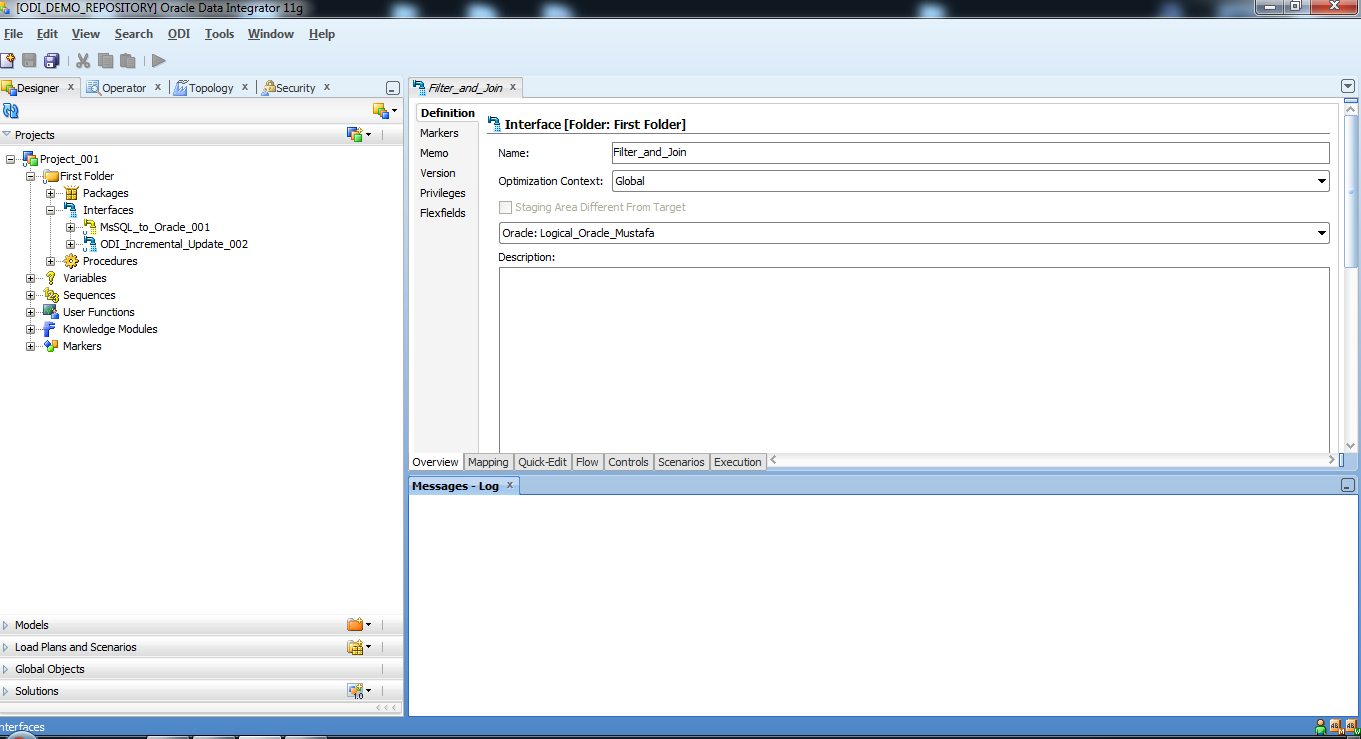1361x739 pixels.
Task: Click the connected user icon in the status bar
Action: coord(1319,726)
